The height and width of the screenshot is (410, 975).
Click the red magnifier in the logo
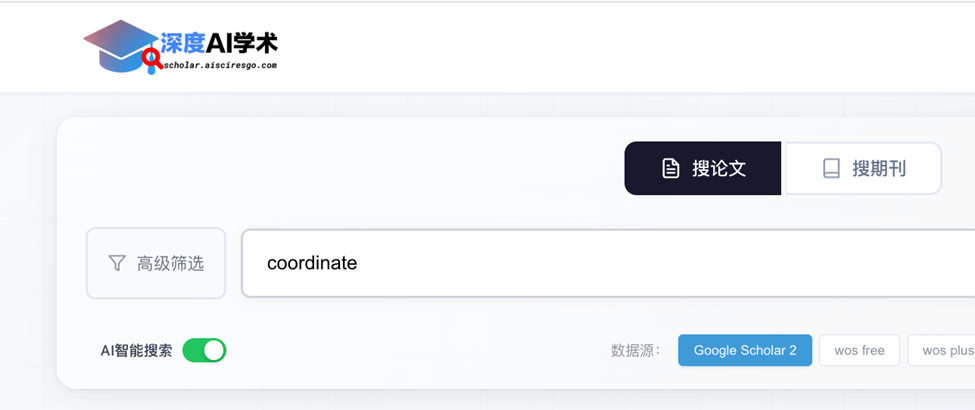(152, 58)
